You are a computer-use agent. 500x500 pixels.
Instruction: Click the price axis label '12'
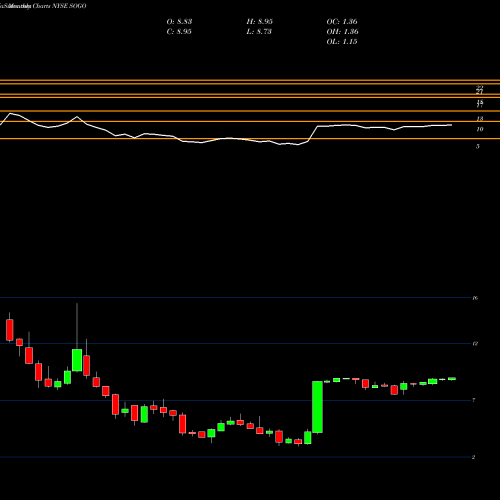(475, 343)
